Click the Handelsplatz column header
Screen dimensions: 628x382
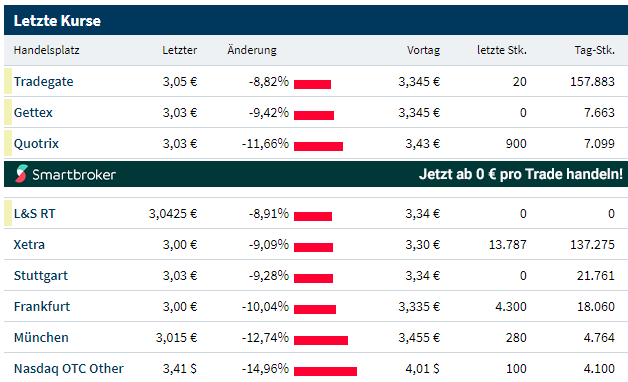click(x=46, y=50)
